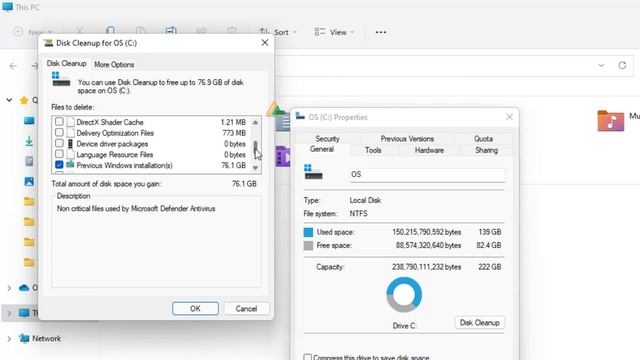Select the Delivery Optimization Files row text
The height and width of the screenshot is (360, 640).
click(x=115, y=133)
